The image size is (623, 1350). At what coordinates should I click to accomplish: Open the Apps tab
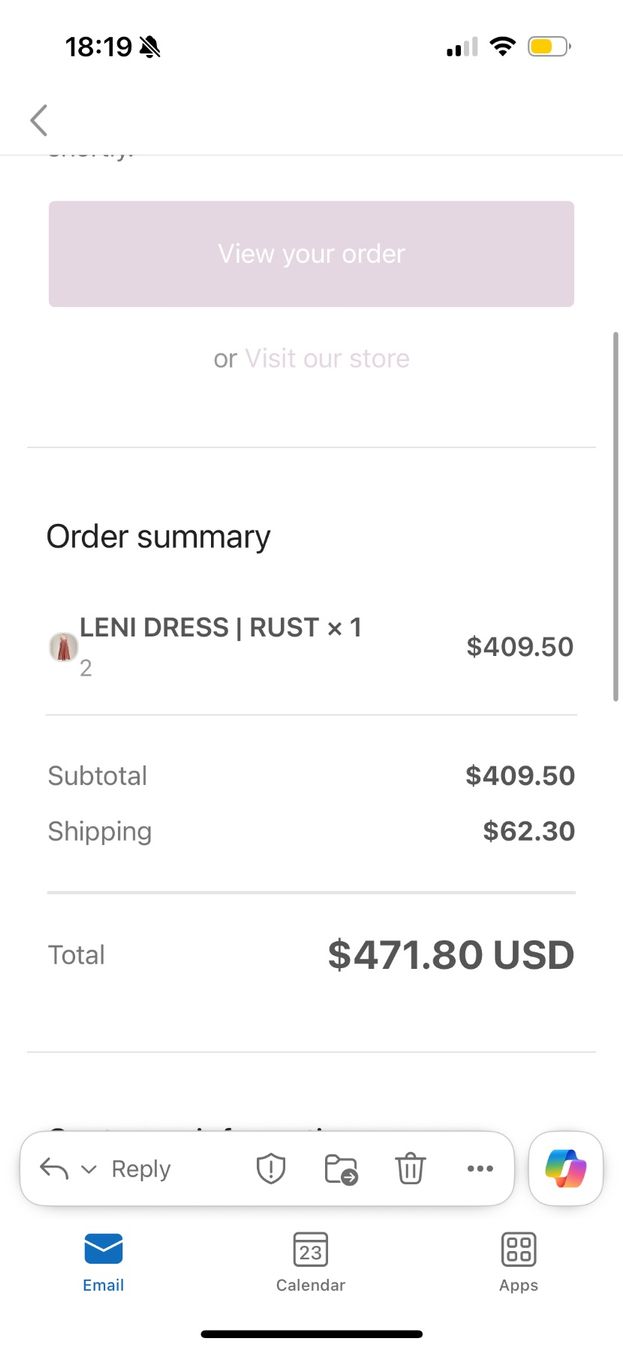518,1262
